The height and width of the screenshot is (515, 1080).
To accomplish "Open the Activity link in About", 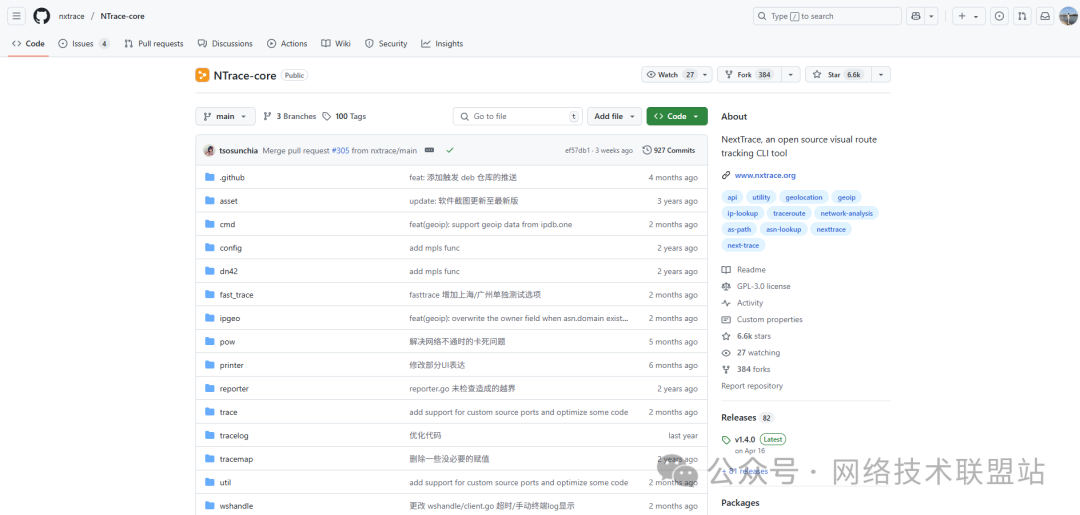I will point(749,303).
